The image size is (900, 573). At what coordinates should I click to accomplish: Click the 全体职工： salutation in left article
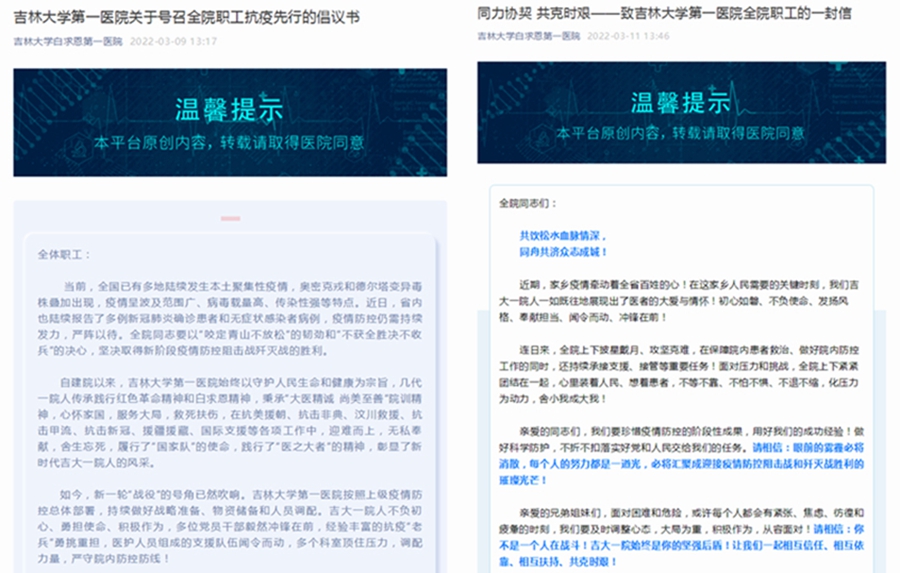64,255
